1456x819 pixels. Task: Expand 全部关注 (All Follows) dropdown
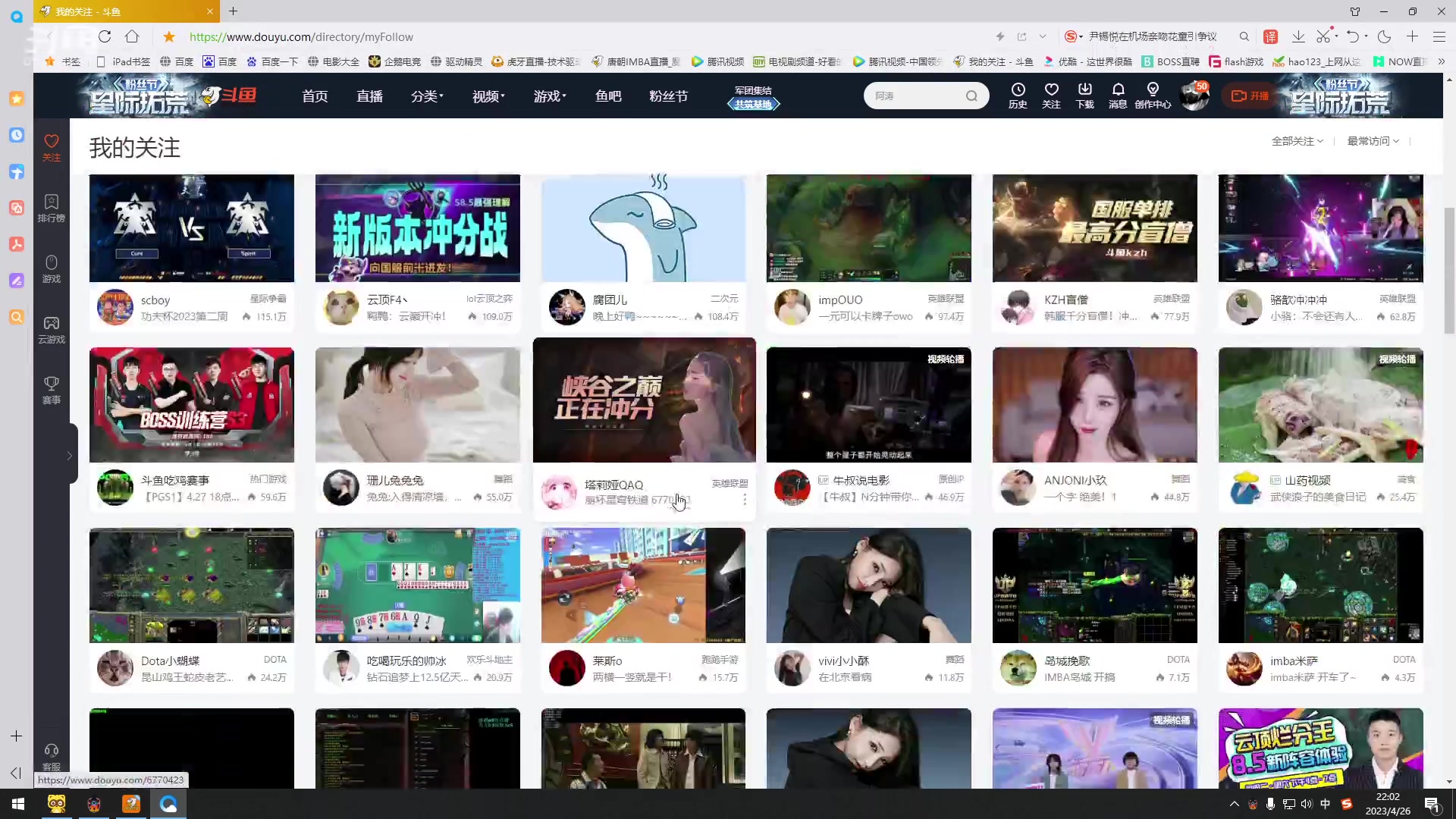pyautogui.click(x=1296, y=141)
